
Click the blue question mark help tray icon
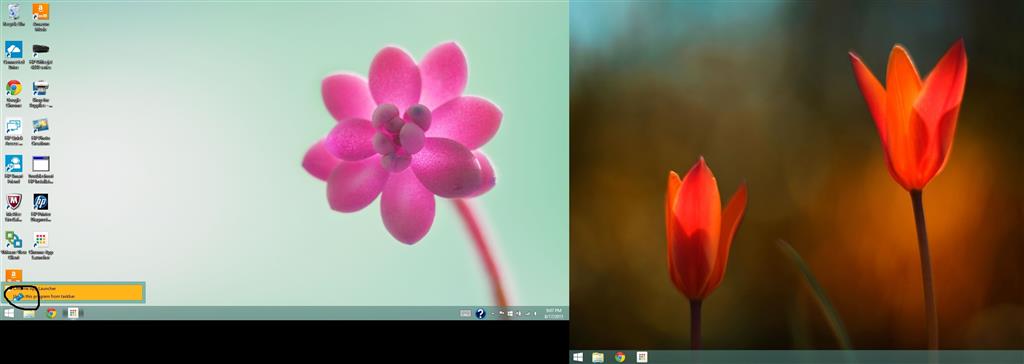[481, 314]
